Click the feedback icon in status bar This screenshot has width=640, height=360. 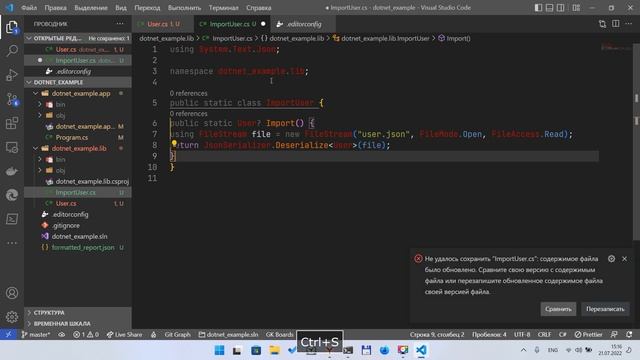pyautogui.click(x=614, y=334)
